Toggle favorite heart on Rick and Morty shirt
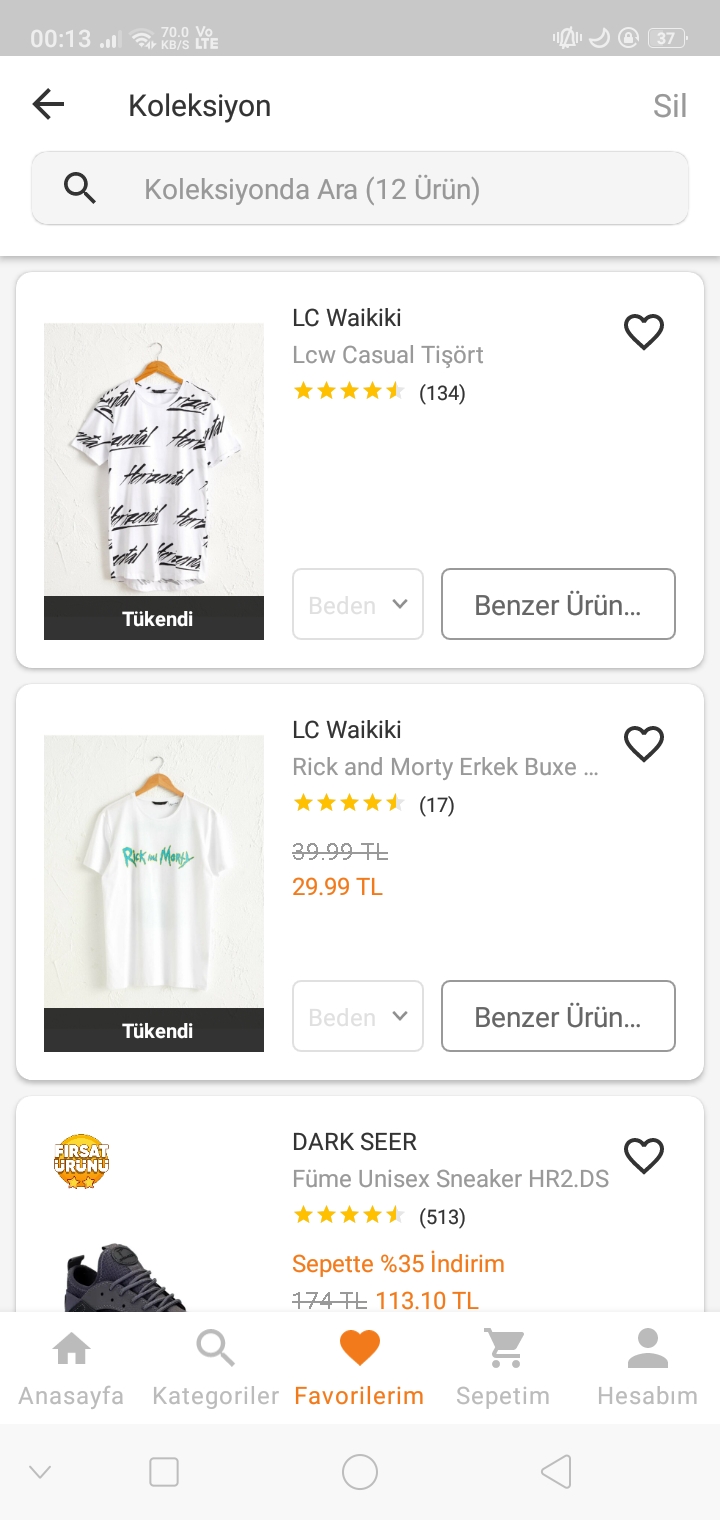The height and width of the screenshot is (1520, 720). pyautogui.click(x=644, y=744)
